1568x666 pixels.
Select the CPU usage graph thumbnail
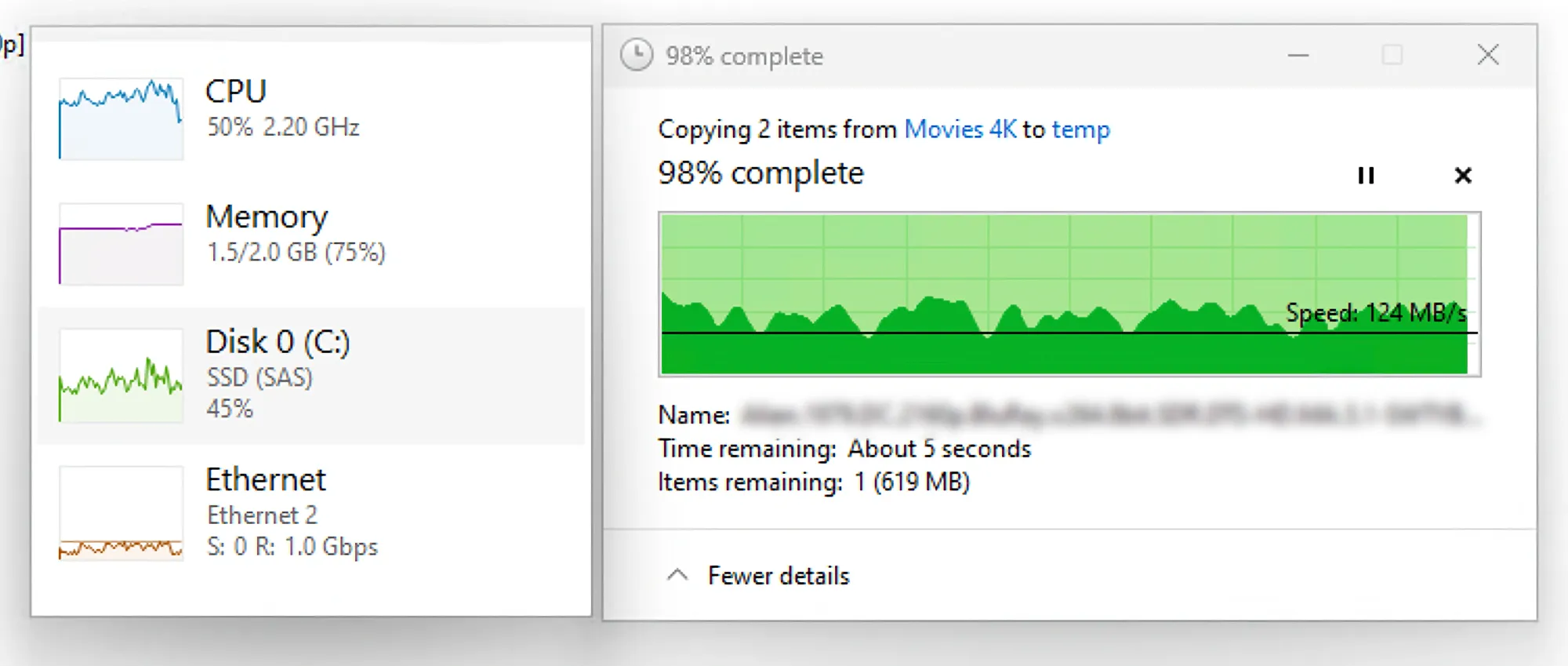[121, 118]
